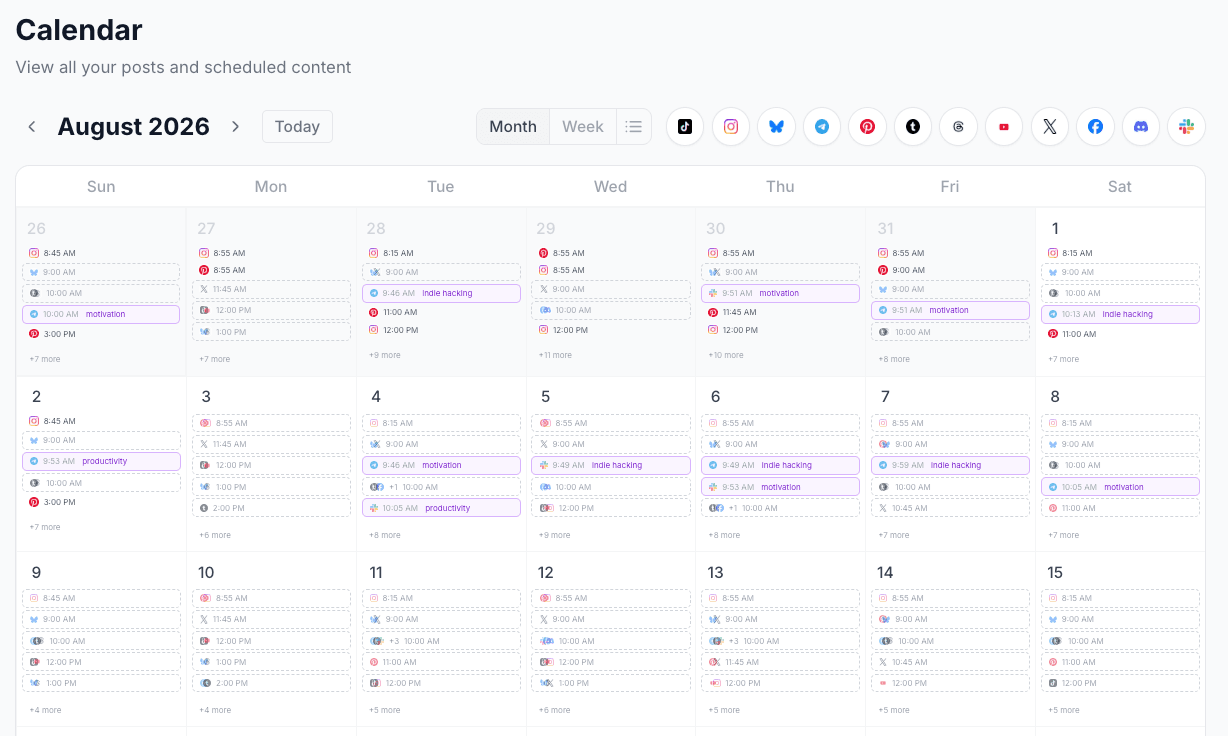The width and height of the screenshot is (1228, 736).
Task: Select day number 15 in calendar
Action: pos(1055,573)
